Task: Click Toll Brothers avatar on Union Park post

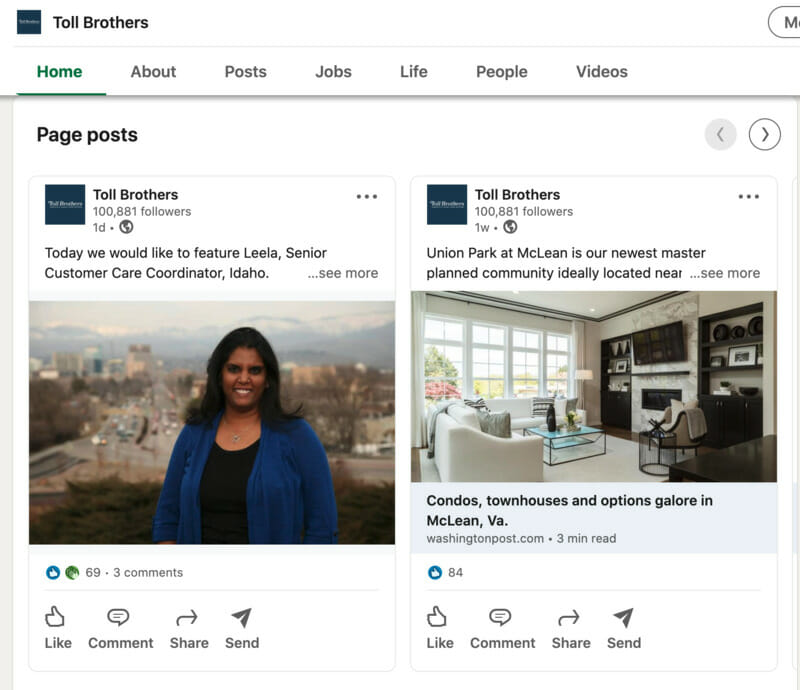Action: [x=447, y=205]
